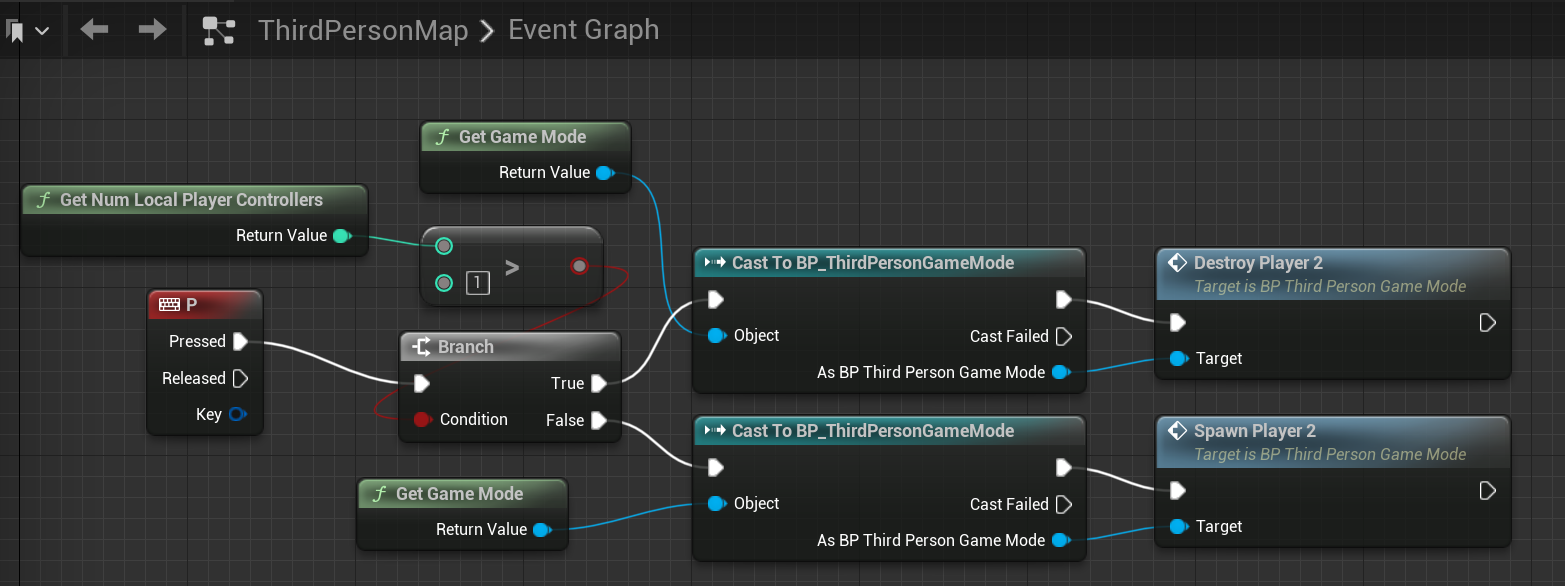Click Return Value pin of bottom Get Game Mode
This screenshot has width=1565, height=586.
point(541,530)
